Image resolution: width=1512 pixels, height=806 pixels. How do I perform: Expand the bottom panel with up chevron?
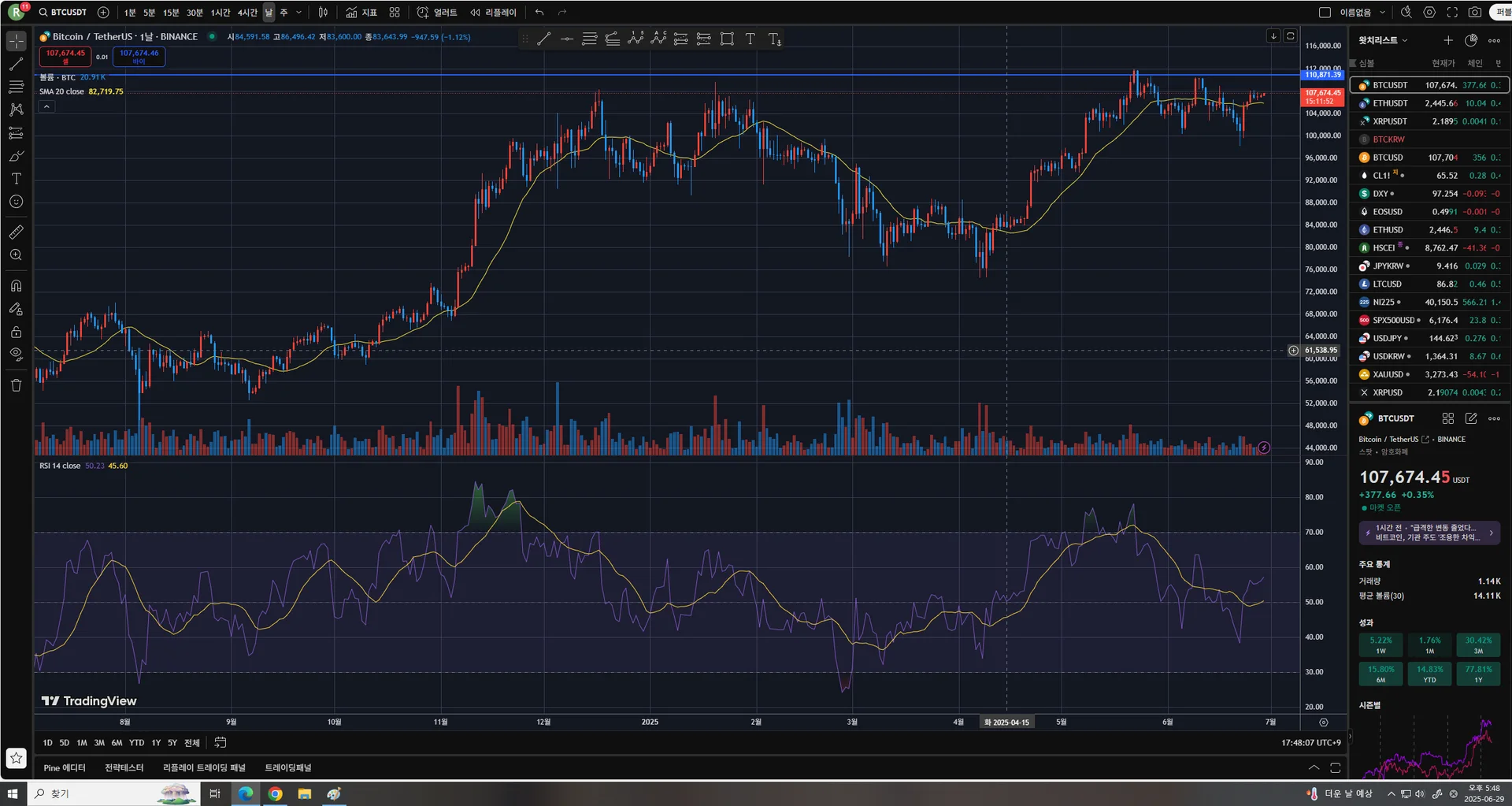point(1314,767)
